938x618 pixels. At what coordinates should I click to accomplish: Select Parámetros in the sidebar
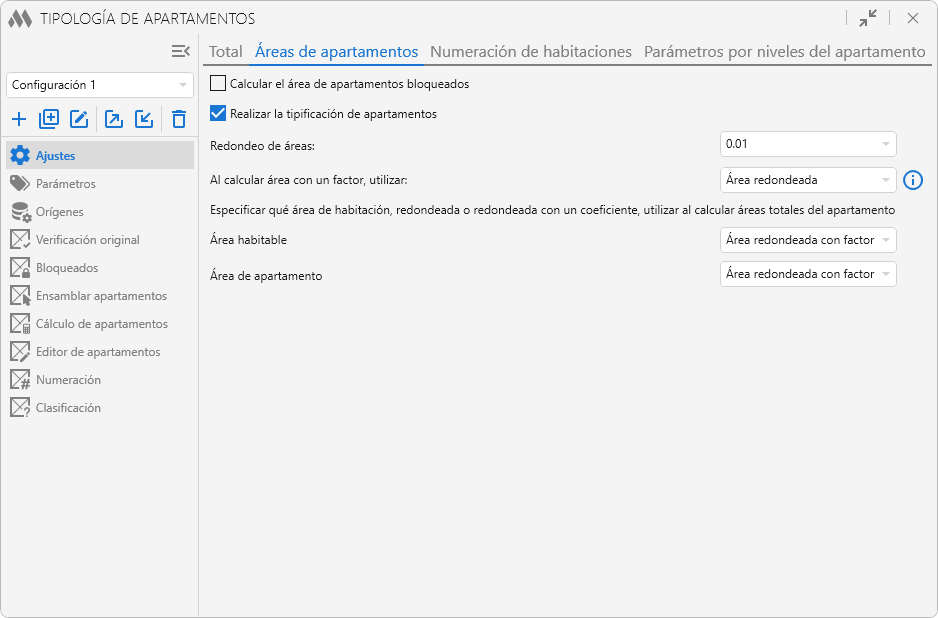(66, 184)
